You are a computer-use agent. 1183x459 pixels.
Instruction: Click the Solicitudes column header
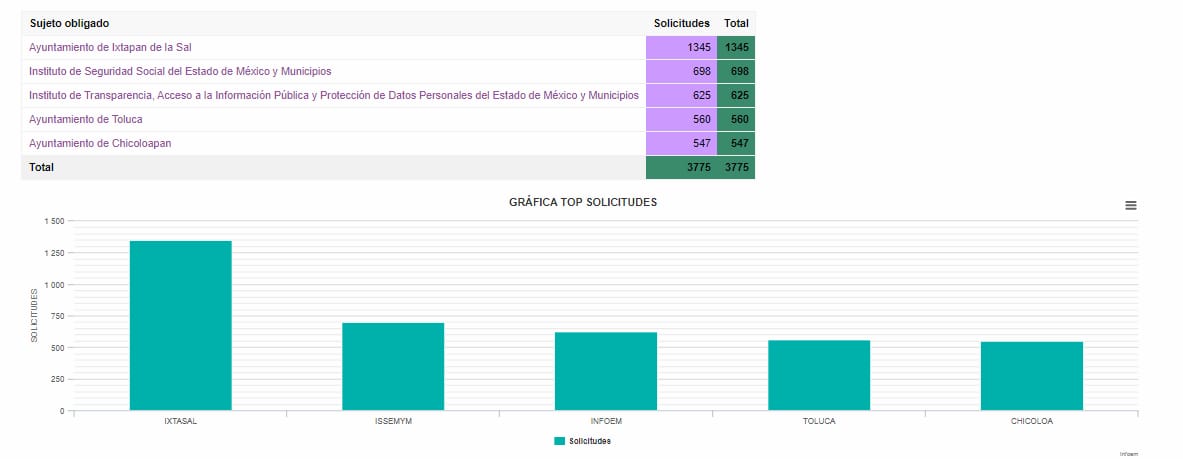[x=681, y=23]
